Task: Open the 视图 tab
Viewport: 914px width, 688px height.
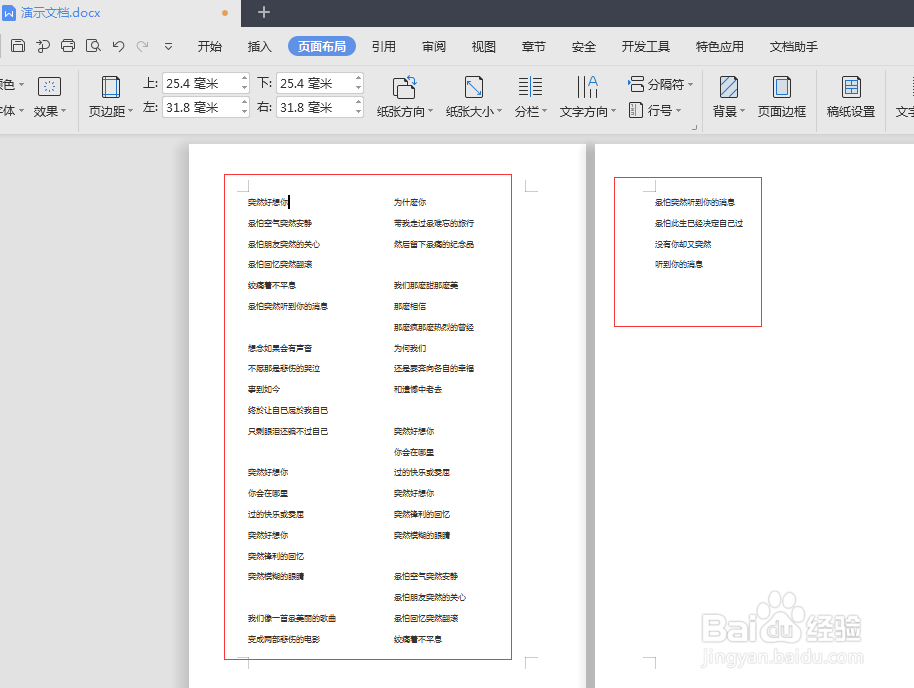Action: pos(484,47)
